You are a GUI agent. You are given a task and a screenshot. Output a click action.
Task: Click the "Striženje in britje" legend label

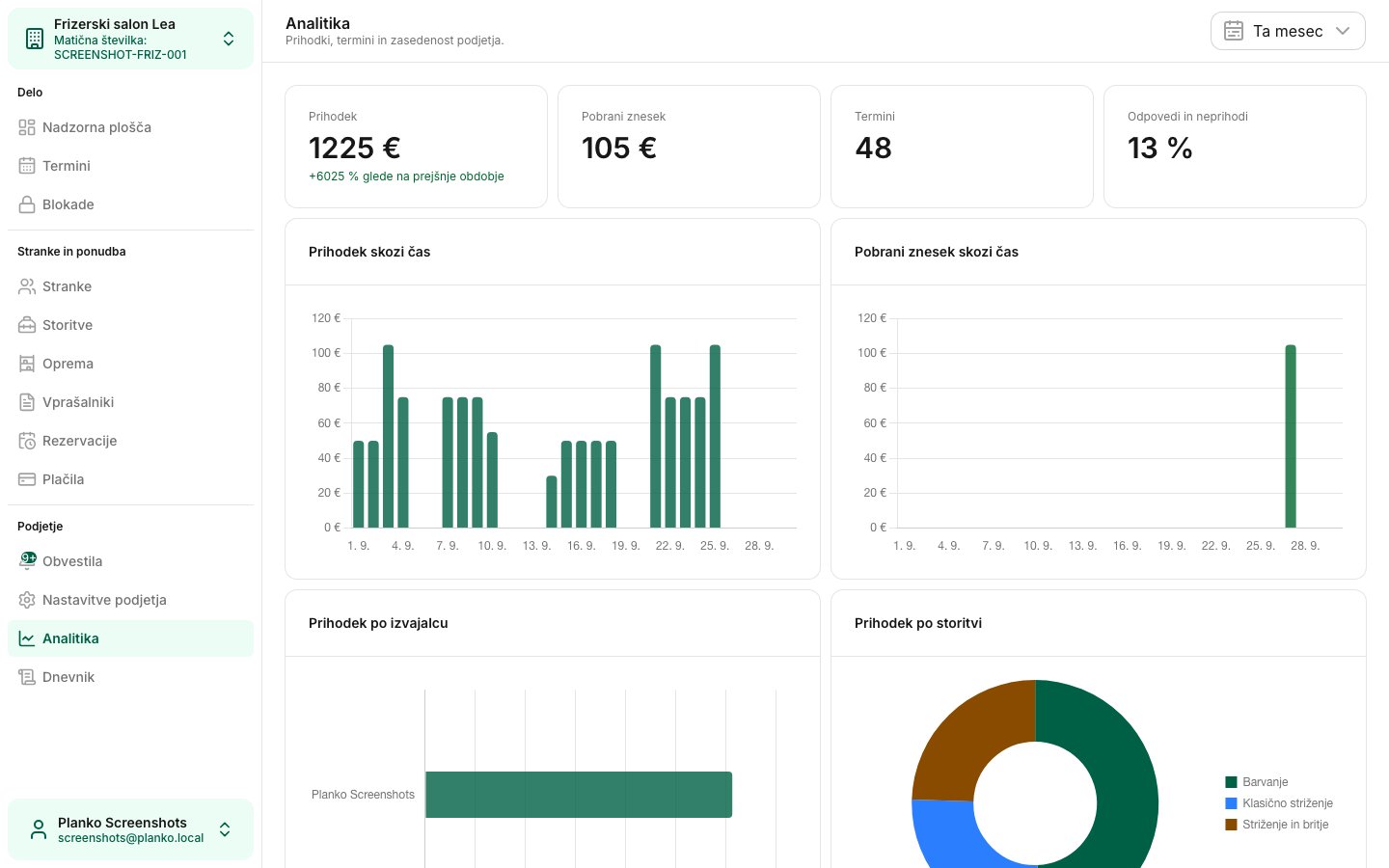click(1286, 825)
